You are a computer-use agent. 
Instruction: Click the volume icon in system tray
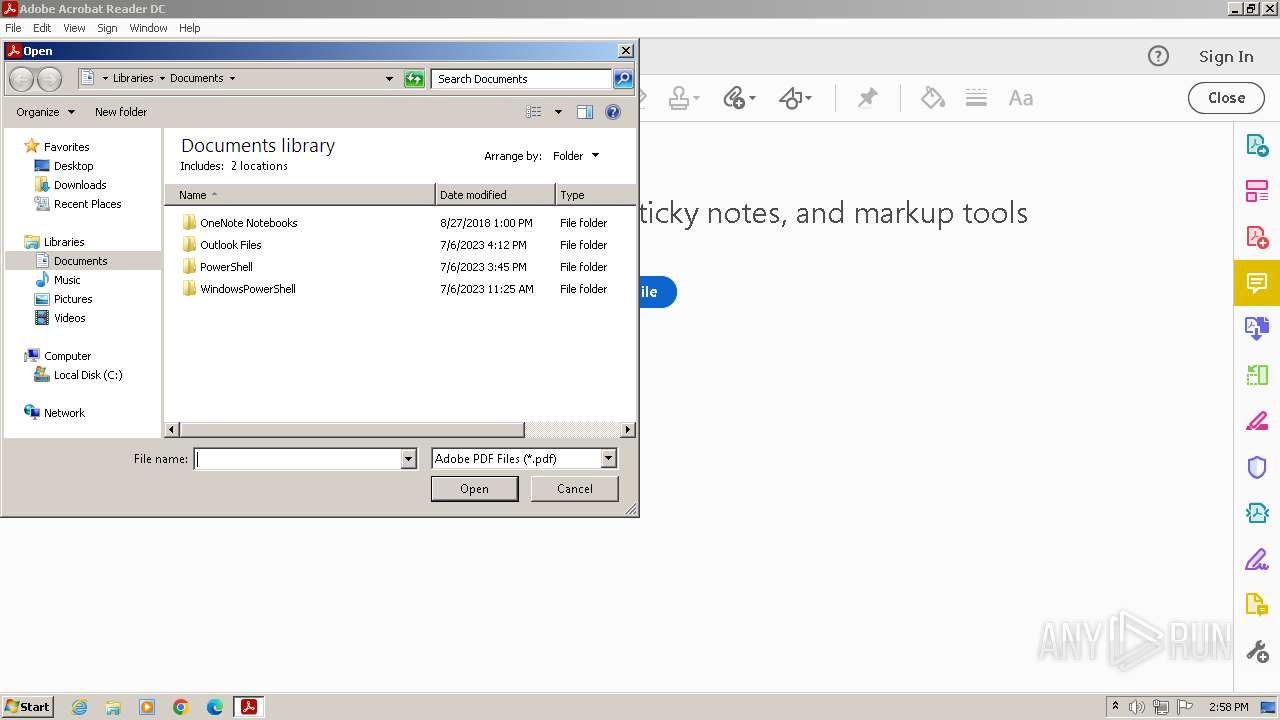1136,707
